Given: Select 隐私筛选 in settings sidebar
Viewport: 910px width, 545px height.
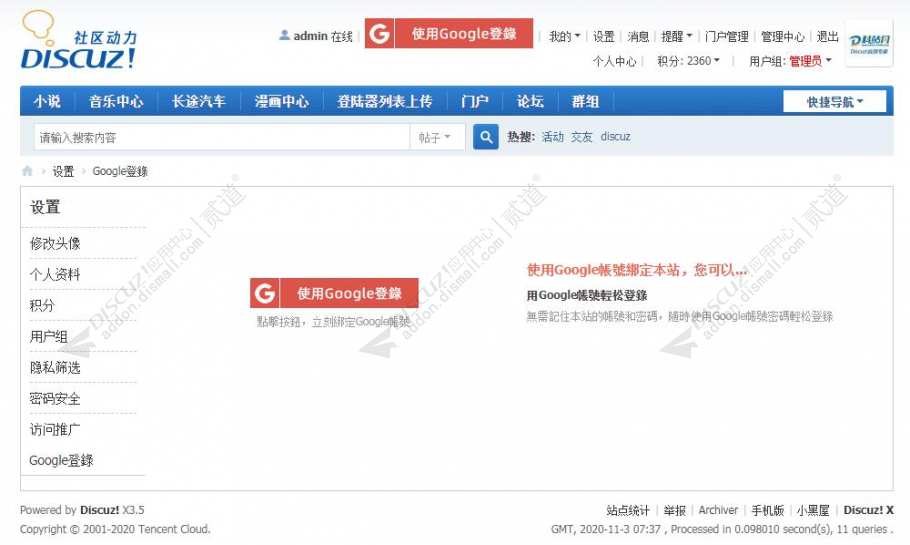Looking at the screenshot, I should [x=55, y=367].
